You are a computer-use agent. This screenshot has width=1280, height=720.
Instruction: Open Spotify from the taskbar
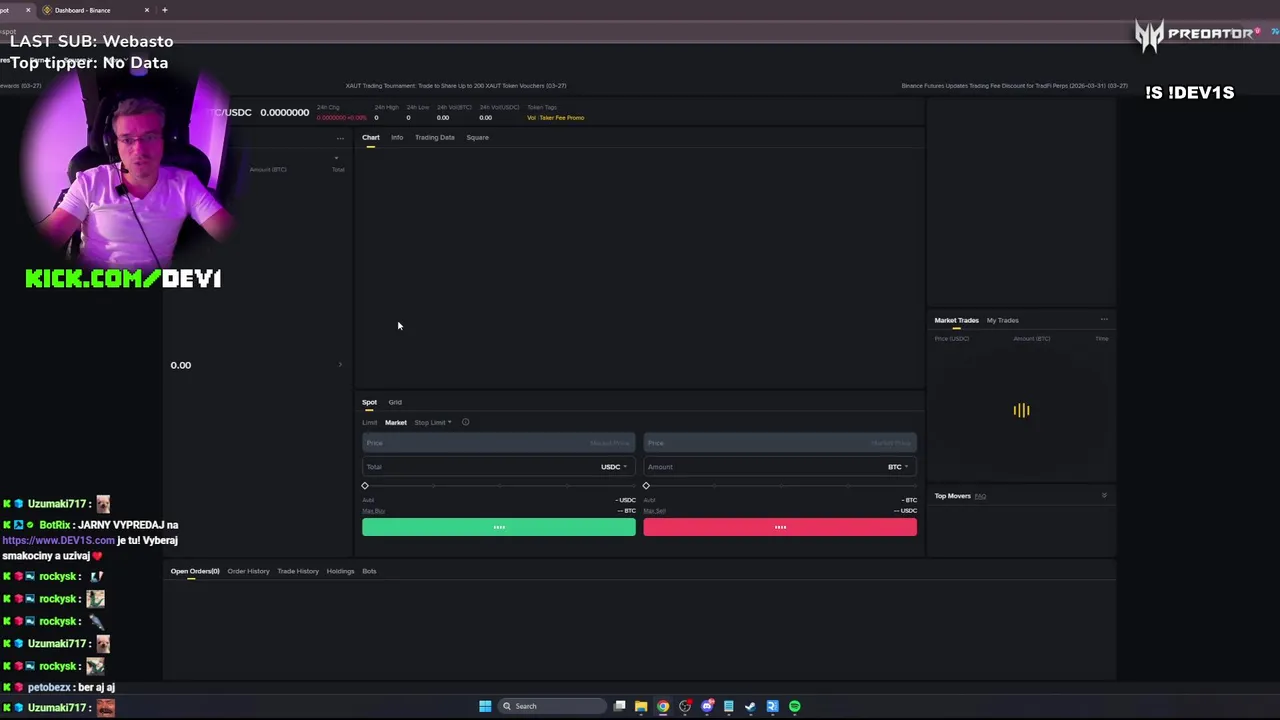(x=795, y=706)
